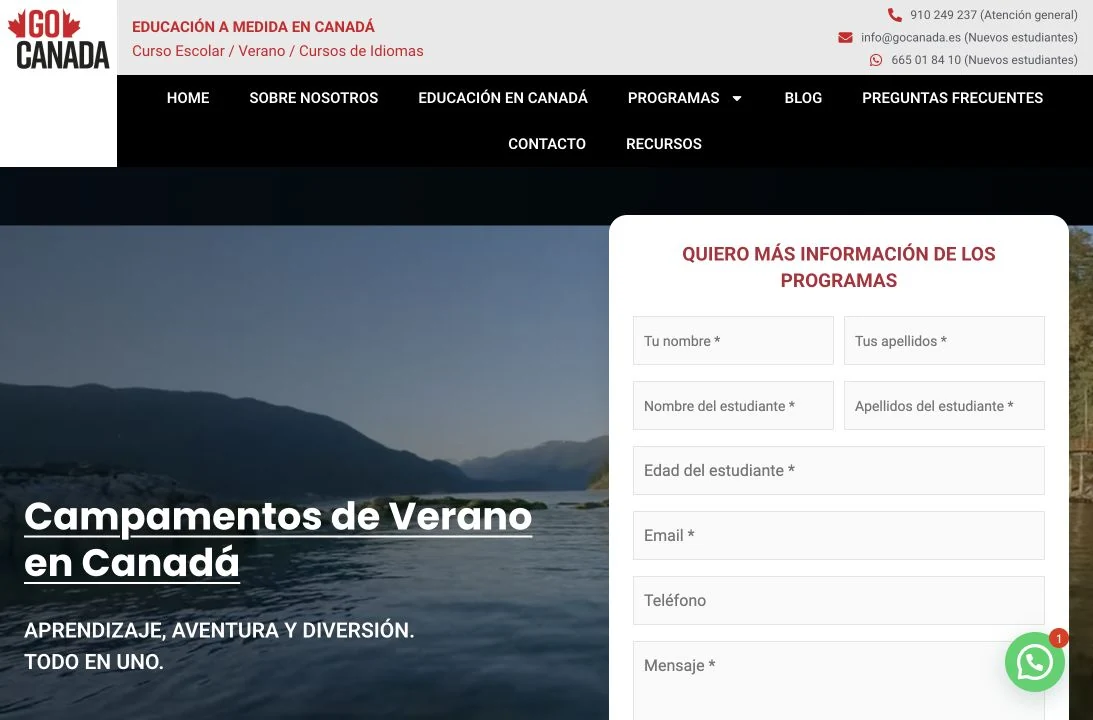Click the envelope icon beside info@gocanada.es
The width and height of the screenshot is (1093, 720).
(845, 38)
